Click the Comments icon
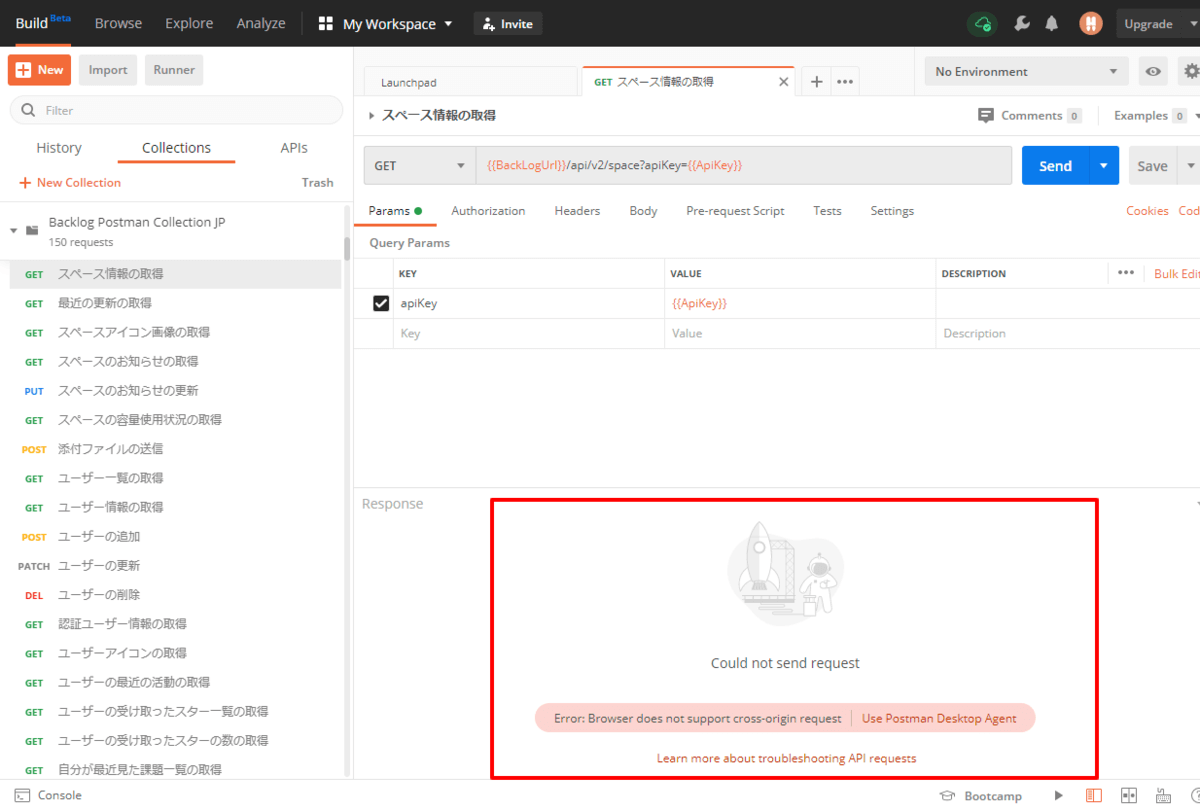 click(x=986, y=115)
